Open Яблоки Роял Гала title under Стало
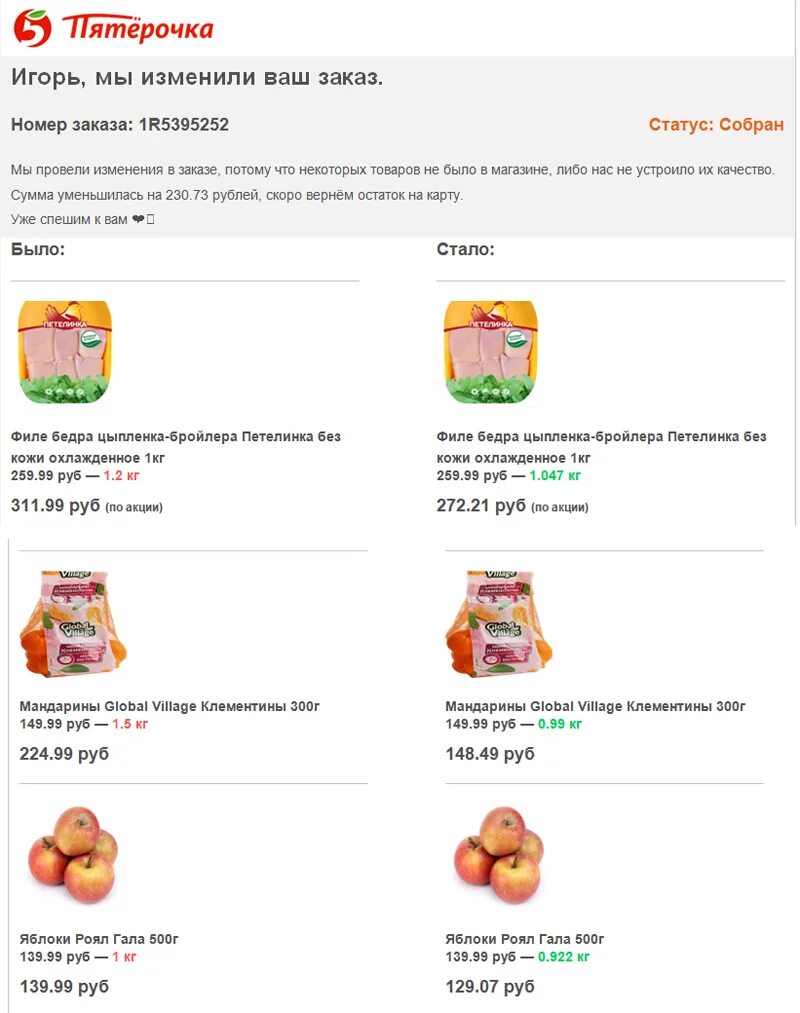Image resolution: width=800 pixels, height=1013 pixels. (x=525, y=939)
